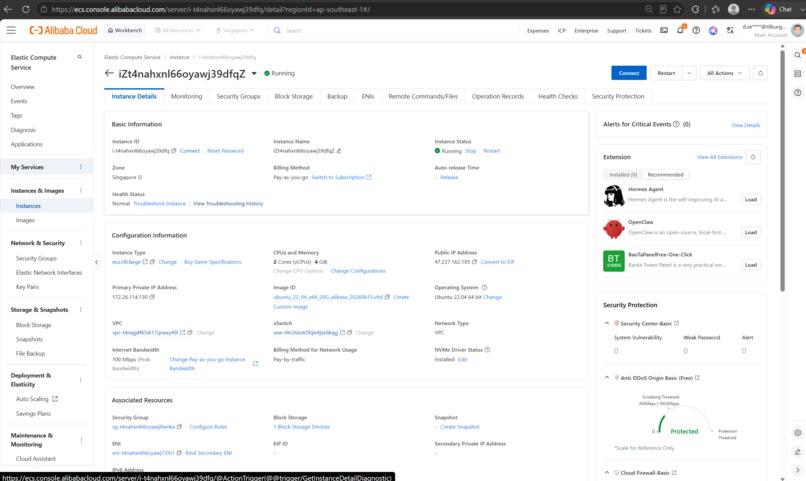Collapse the Anti-DDoS Origin Basic section

point(607,378)
